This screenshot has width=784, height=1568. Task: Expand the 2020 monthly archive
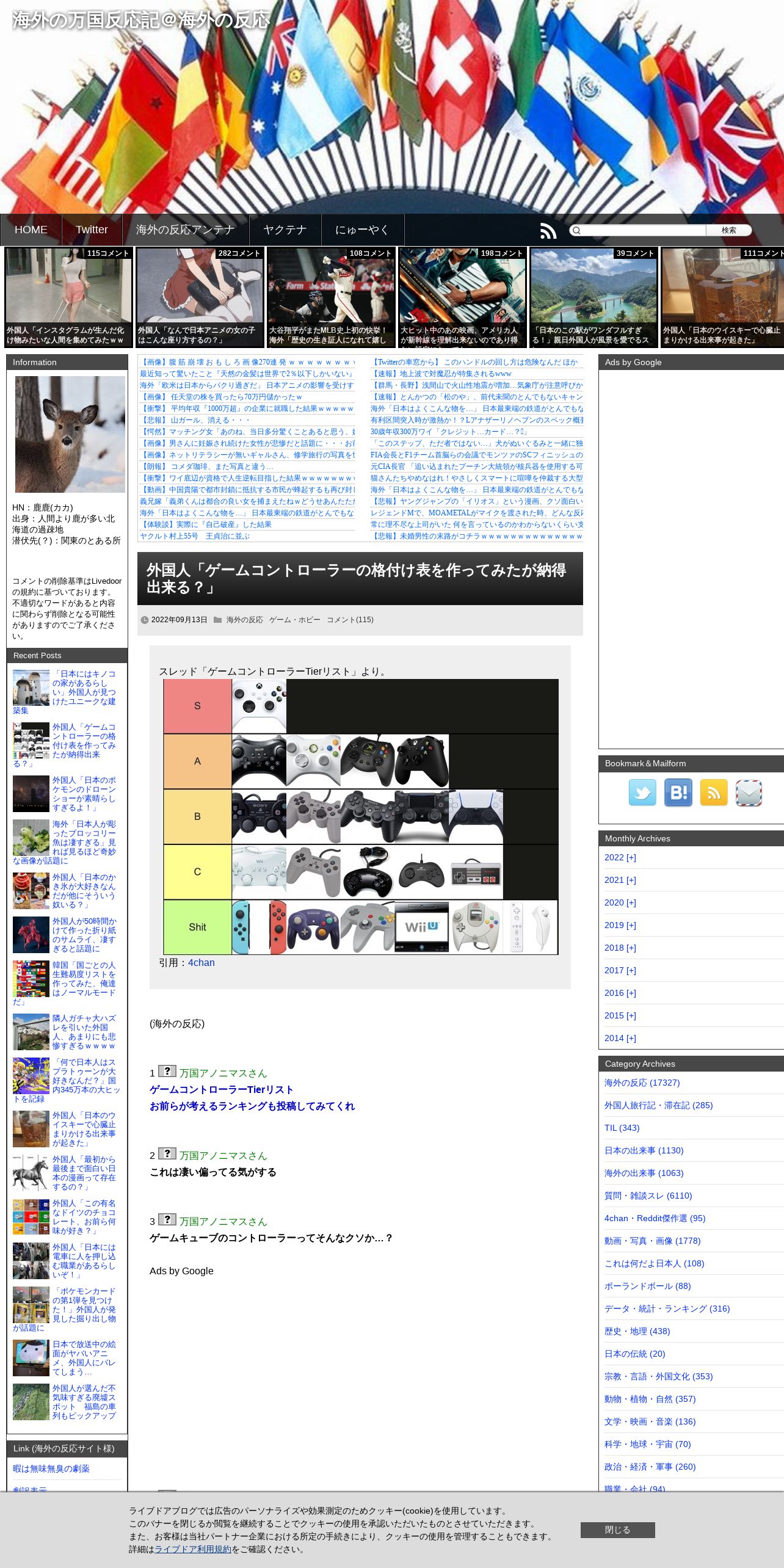tap(620, 902)
